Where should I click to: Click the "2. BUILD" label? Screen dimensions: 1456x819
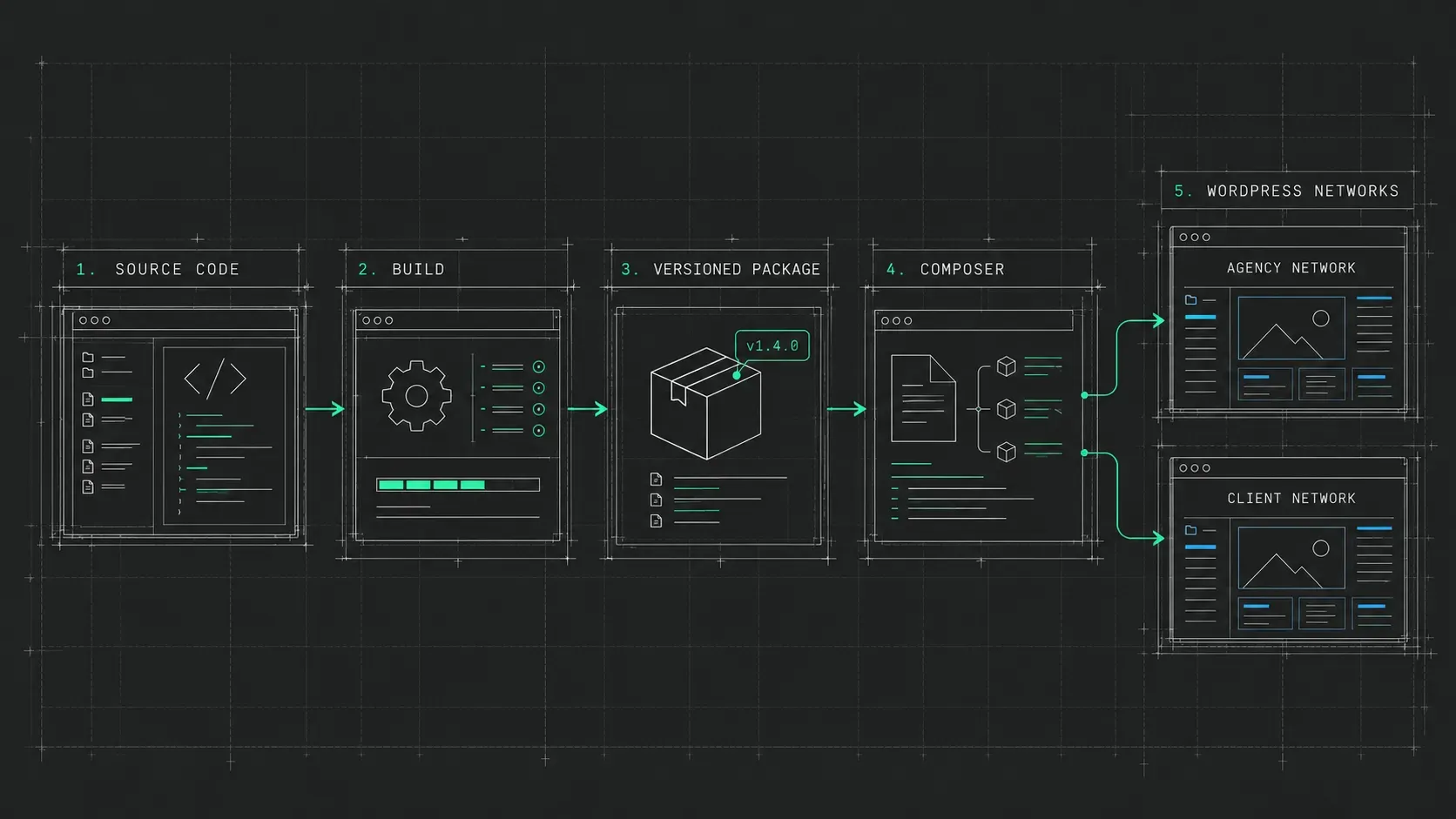401,269
